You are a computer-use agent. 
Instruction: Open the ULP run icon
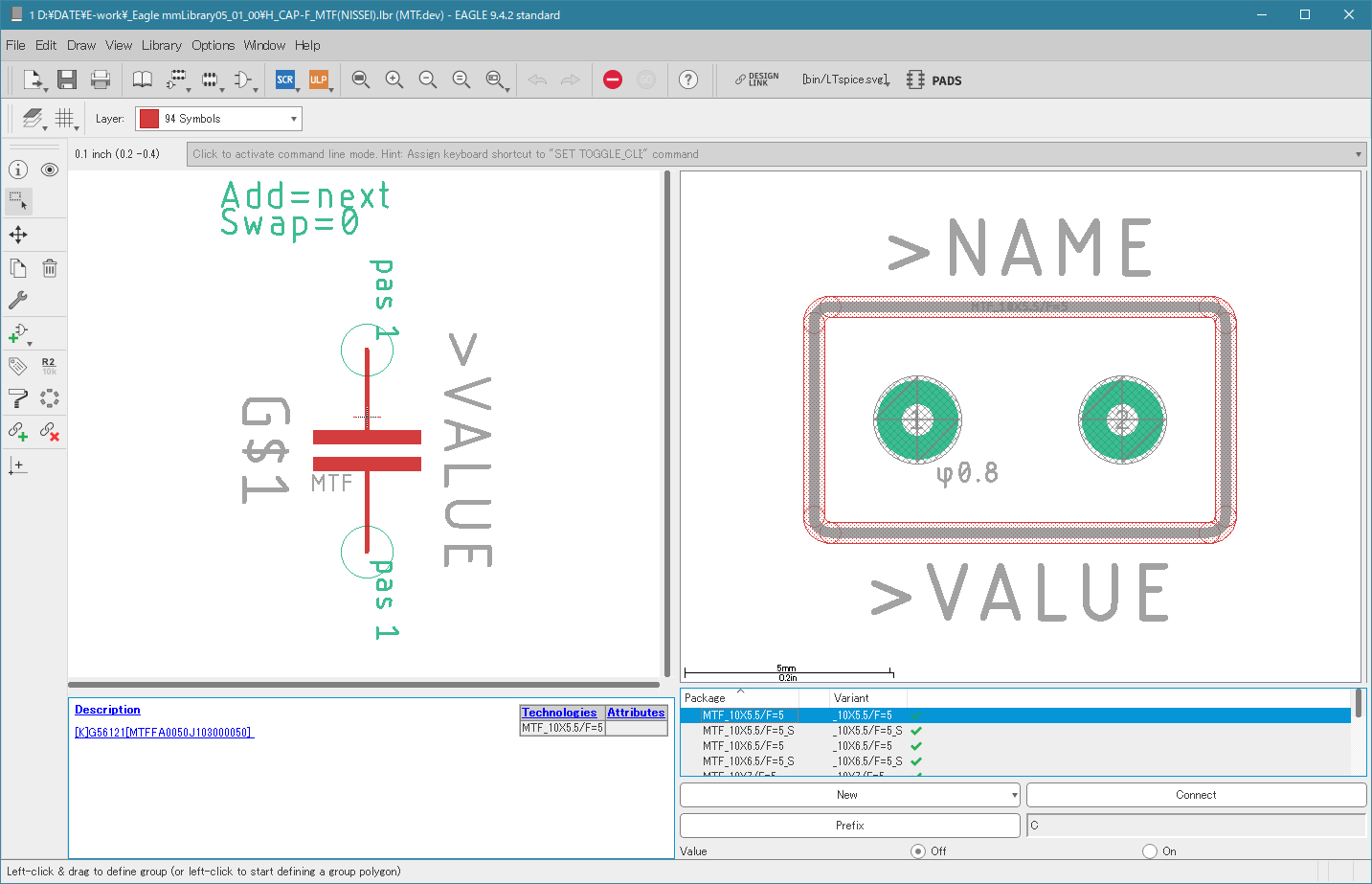318,79
